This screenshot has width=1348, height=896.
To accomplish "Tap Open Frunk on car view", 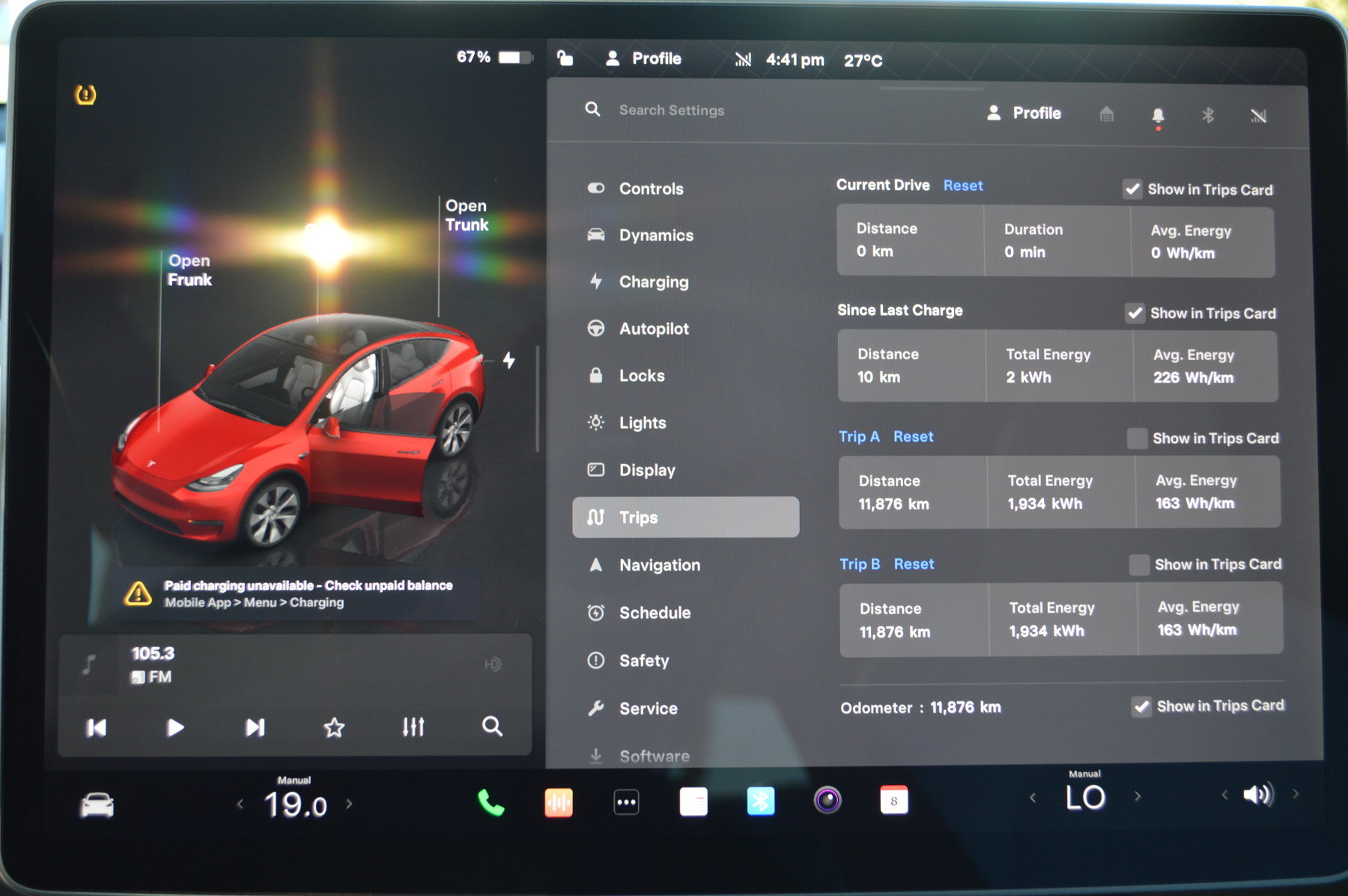I will 189,270.
